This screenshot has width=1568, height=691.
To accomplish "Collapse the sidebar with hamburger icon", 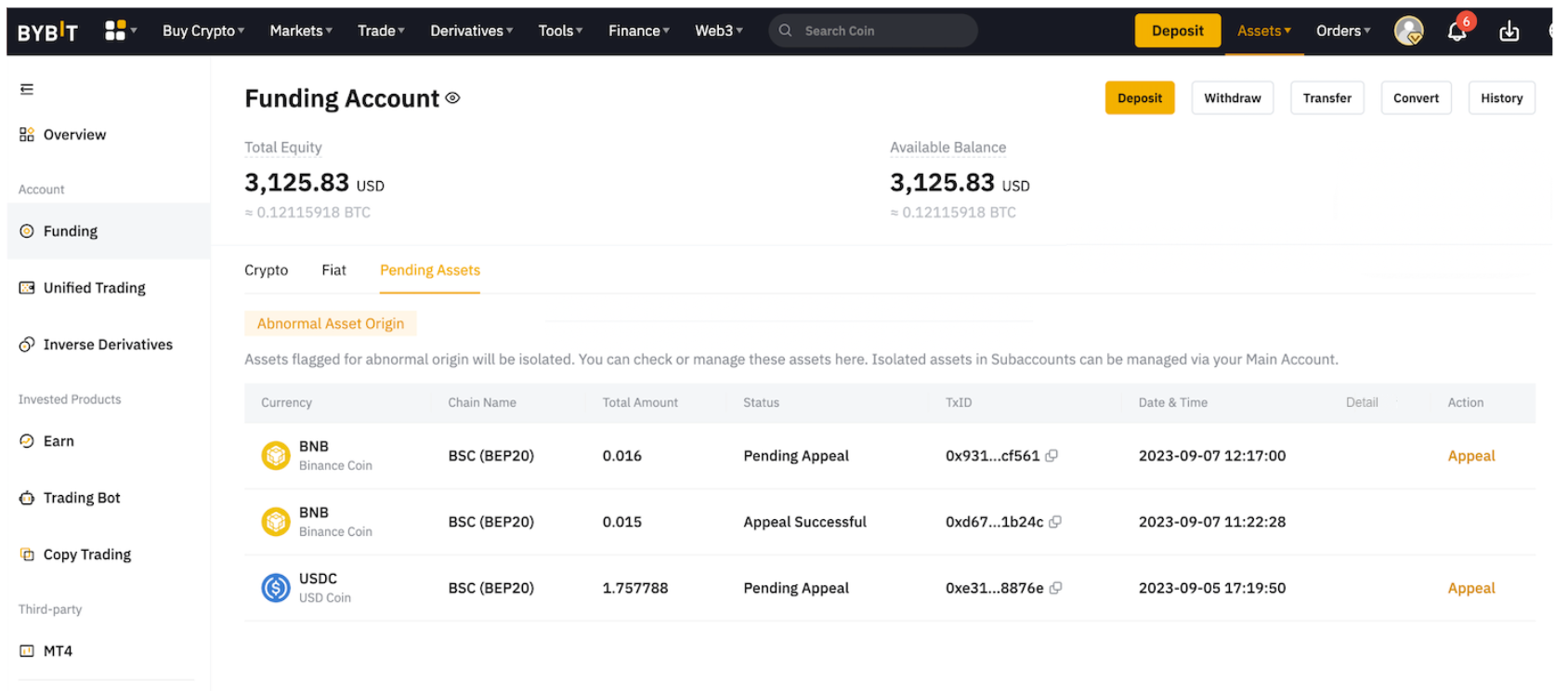I will (27, 89).
